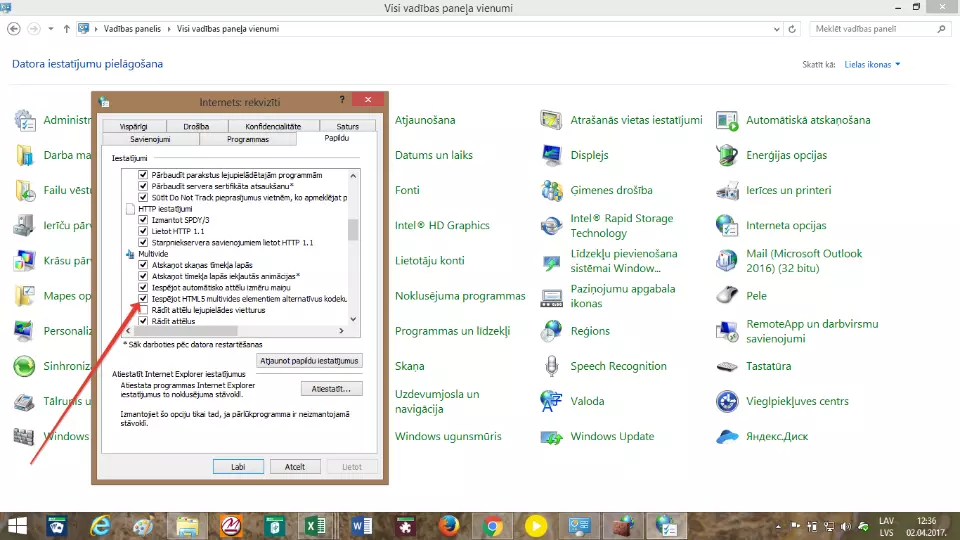
Task: Switch to the Drošība tab
Action: [196, 126]
